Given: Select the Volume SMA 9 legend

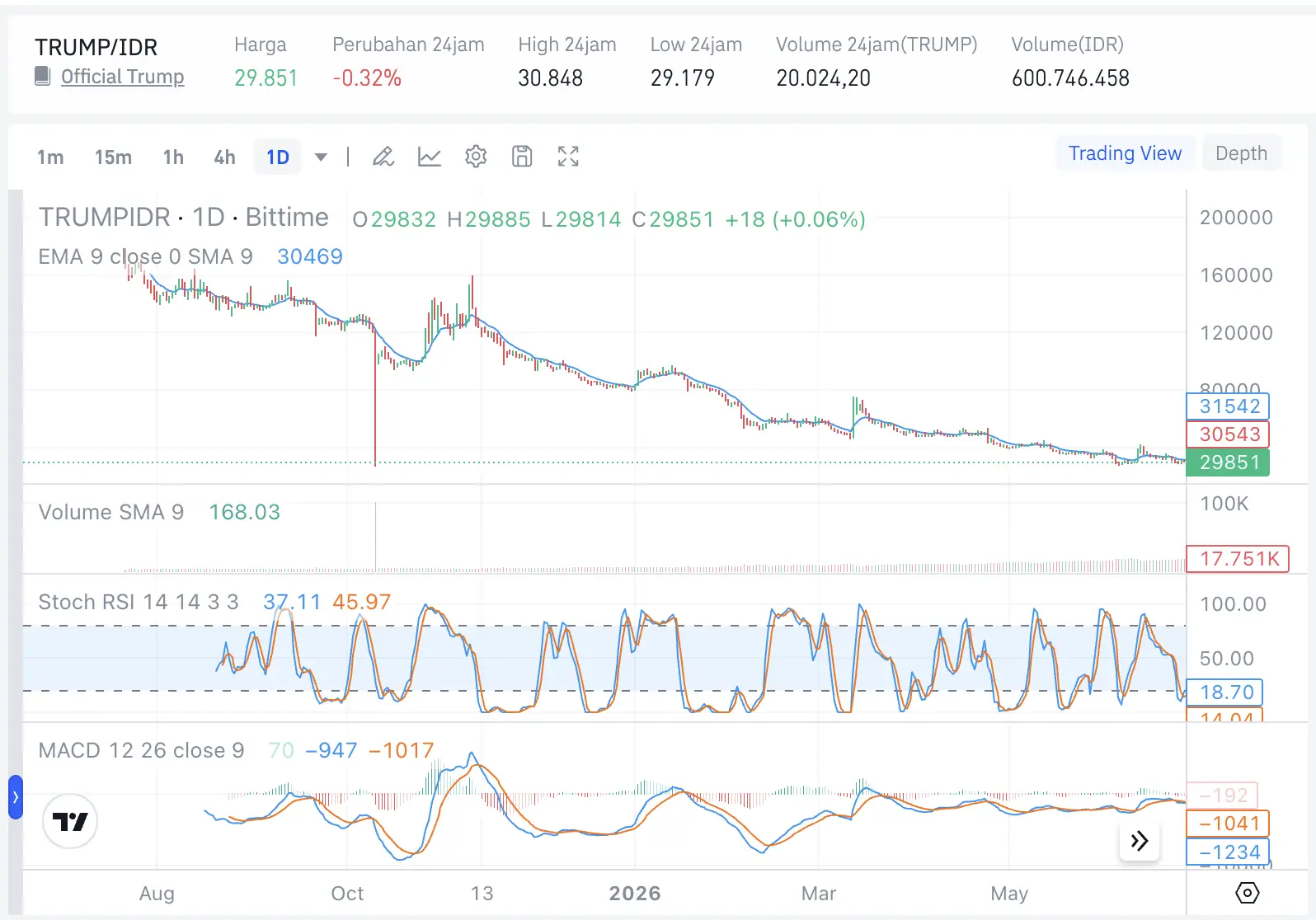Looking at the screenshot, I should pyautogui.click(x=111, y=512).
